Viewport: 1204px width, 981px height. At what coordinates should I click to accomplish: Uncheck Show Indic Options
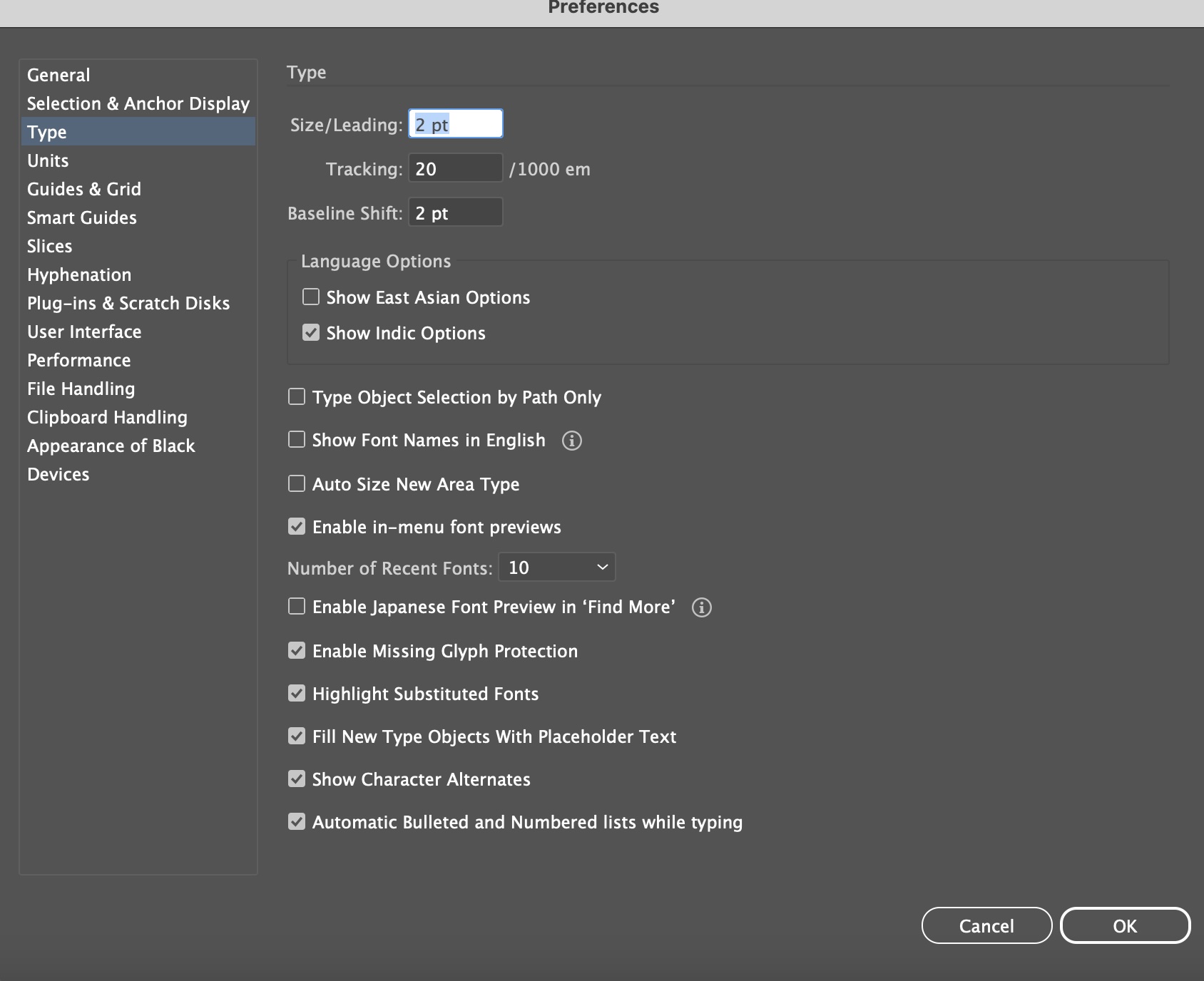(311, 332)
